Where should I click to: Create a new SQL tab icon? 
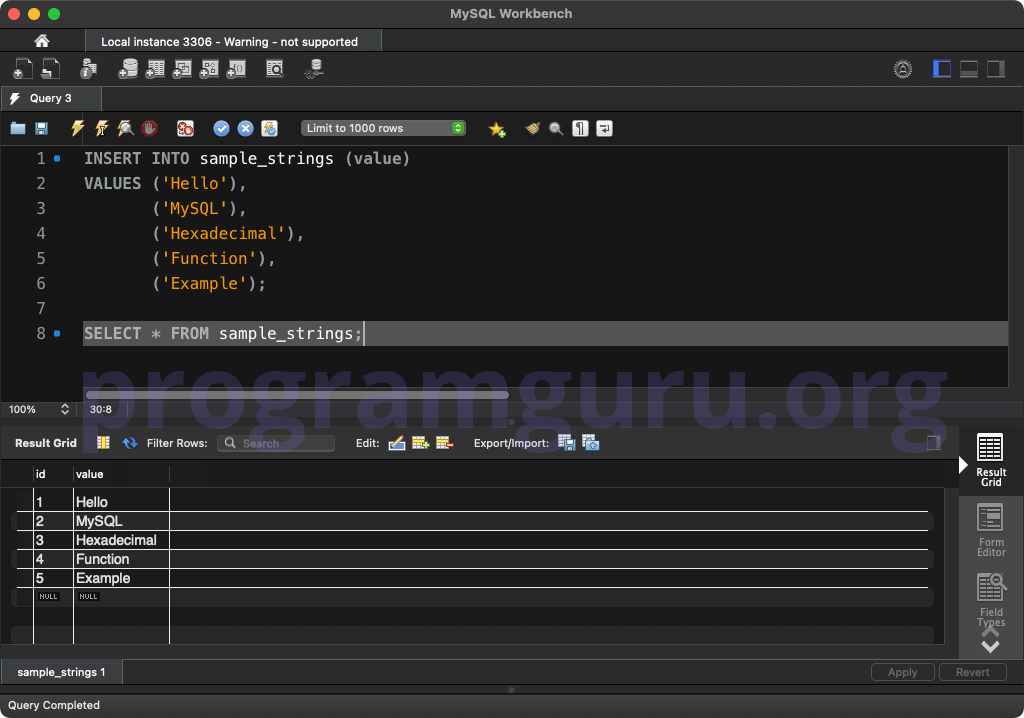(23, 69)
